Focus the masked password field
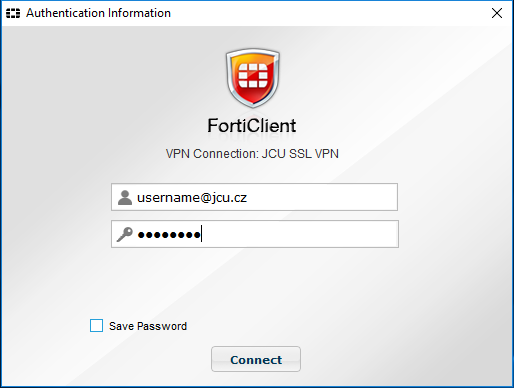The height and width of the screenshot is (388, 514). pyautogui.click(x=255, y=234)
